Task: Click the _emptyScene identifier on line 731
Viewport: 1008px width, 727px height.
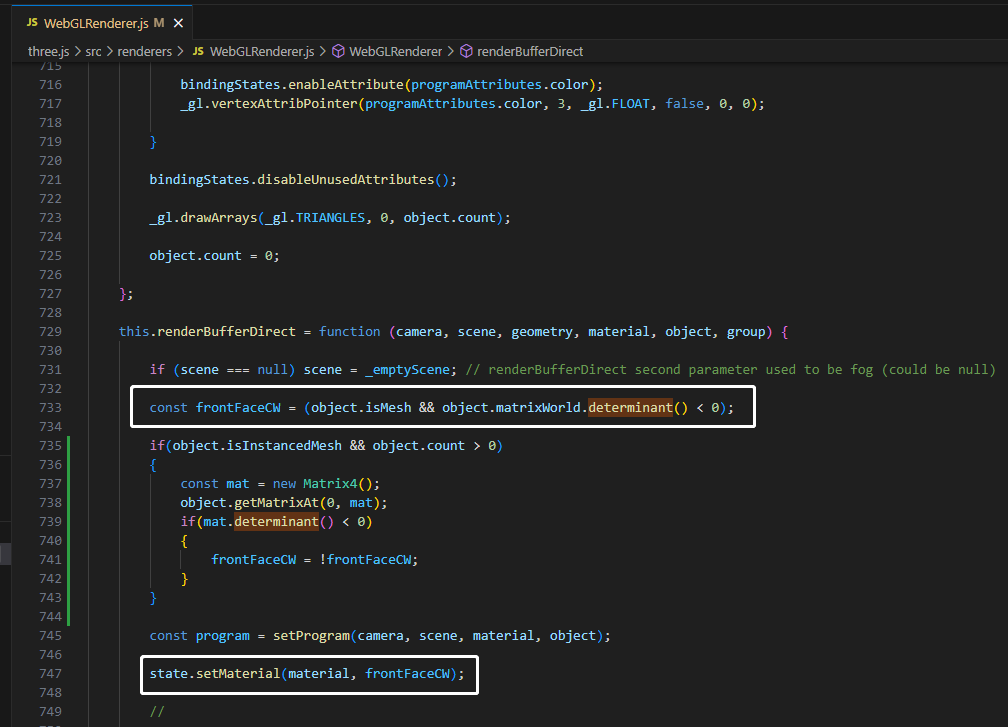Action: coord(408,370)
